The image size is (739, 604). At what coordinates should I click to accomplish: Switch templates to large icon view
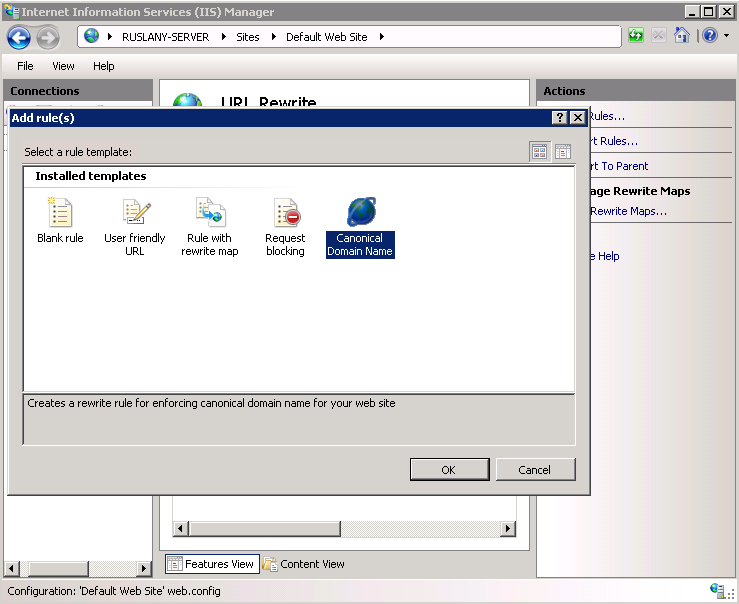tap(540, 152)
